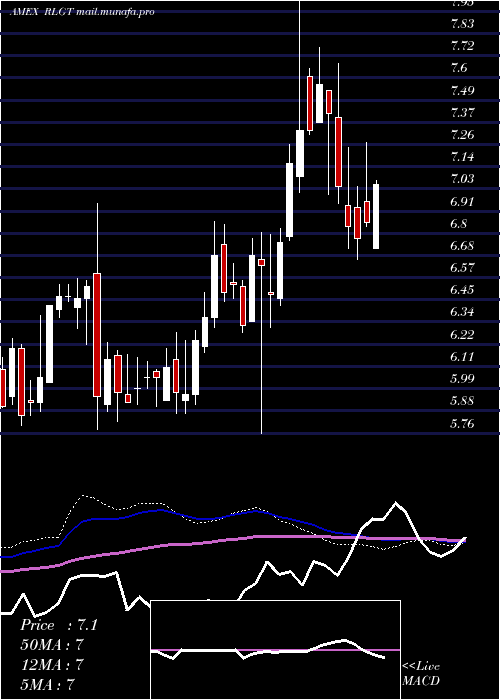Click the 5.76 price axis label
500x700 pixels.
click(x=462, y=423)
